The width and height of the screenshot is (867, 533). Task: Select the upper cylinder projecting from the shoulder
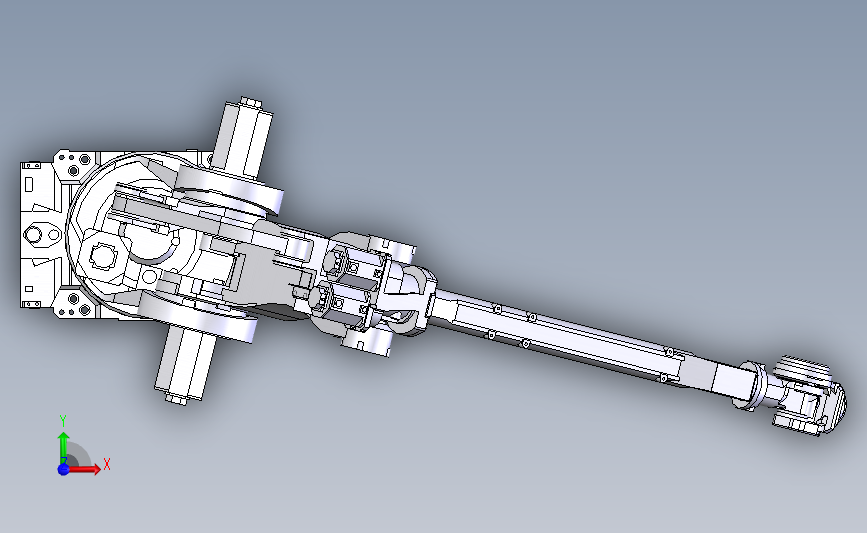[242, 138]
